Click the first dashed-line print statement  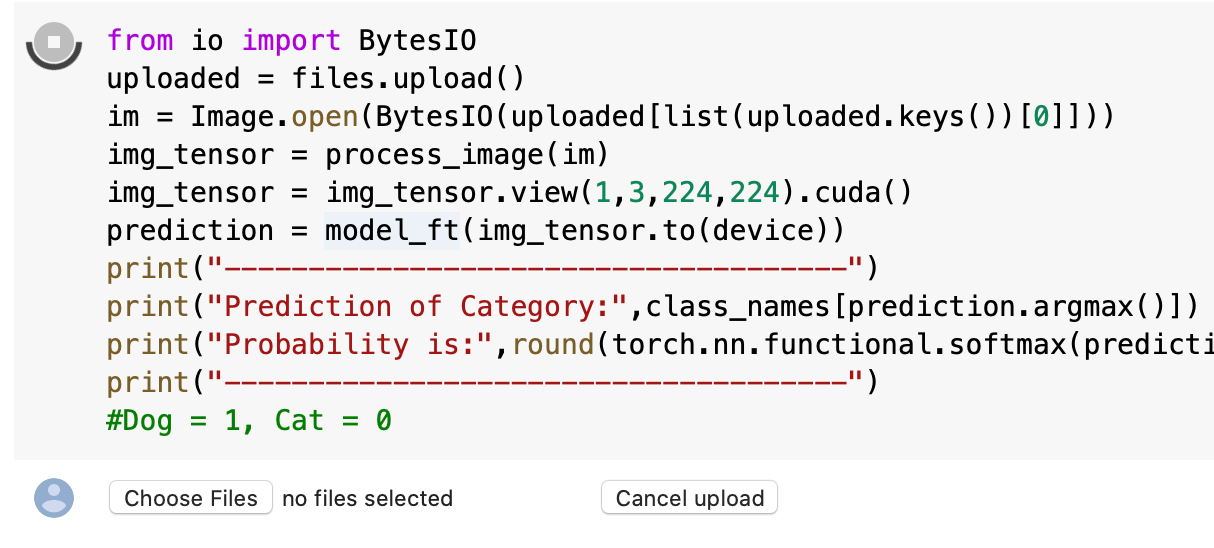[492, 268]
